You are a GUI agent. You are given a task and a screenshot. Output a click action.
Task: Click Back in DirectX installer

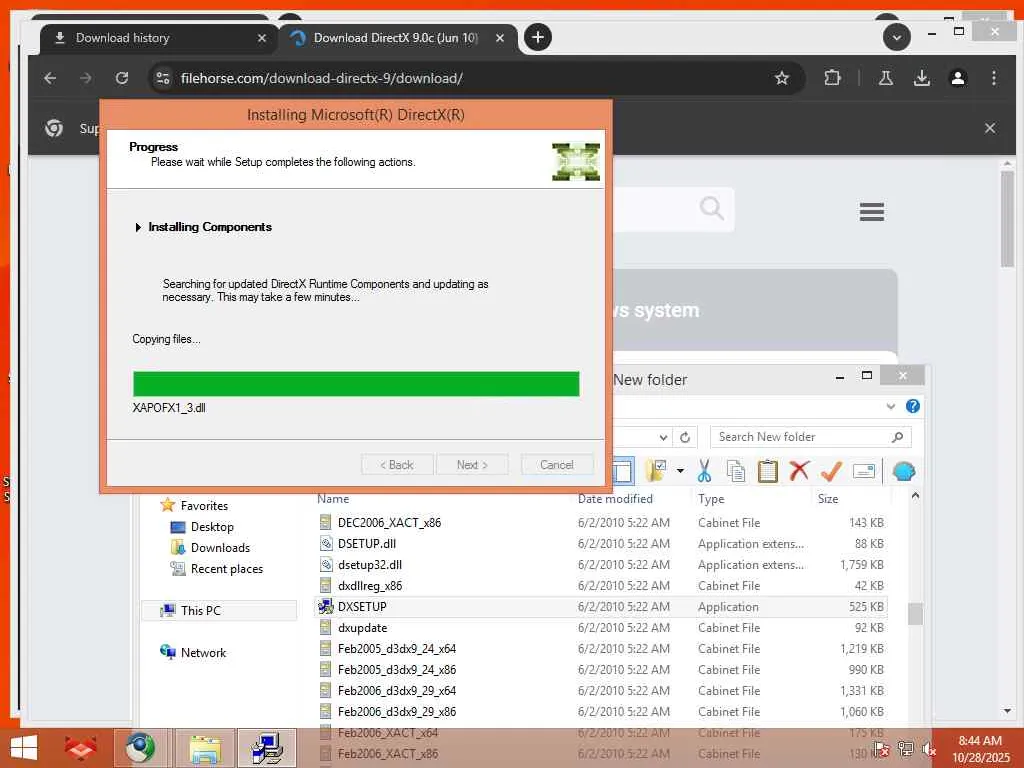397,465
